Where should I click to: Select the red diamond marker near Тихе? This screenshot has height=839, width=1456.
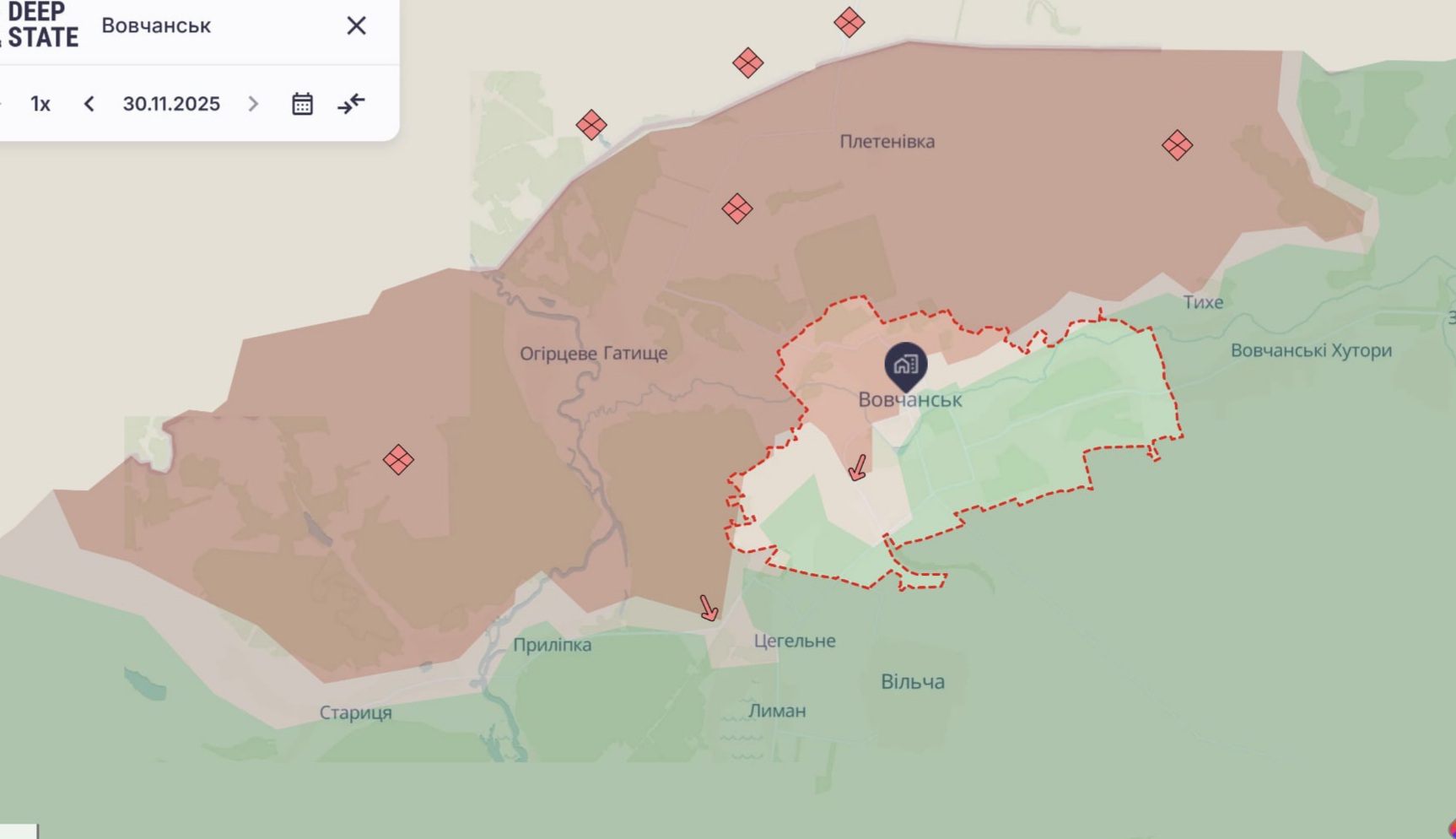pos(1176,146)
